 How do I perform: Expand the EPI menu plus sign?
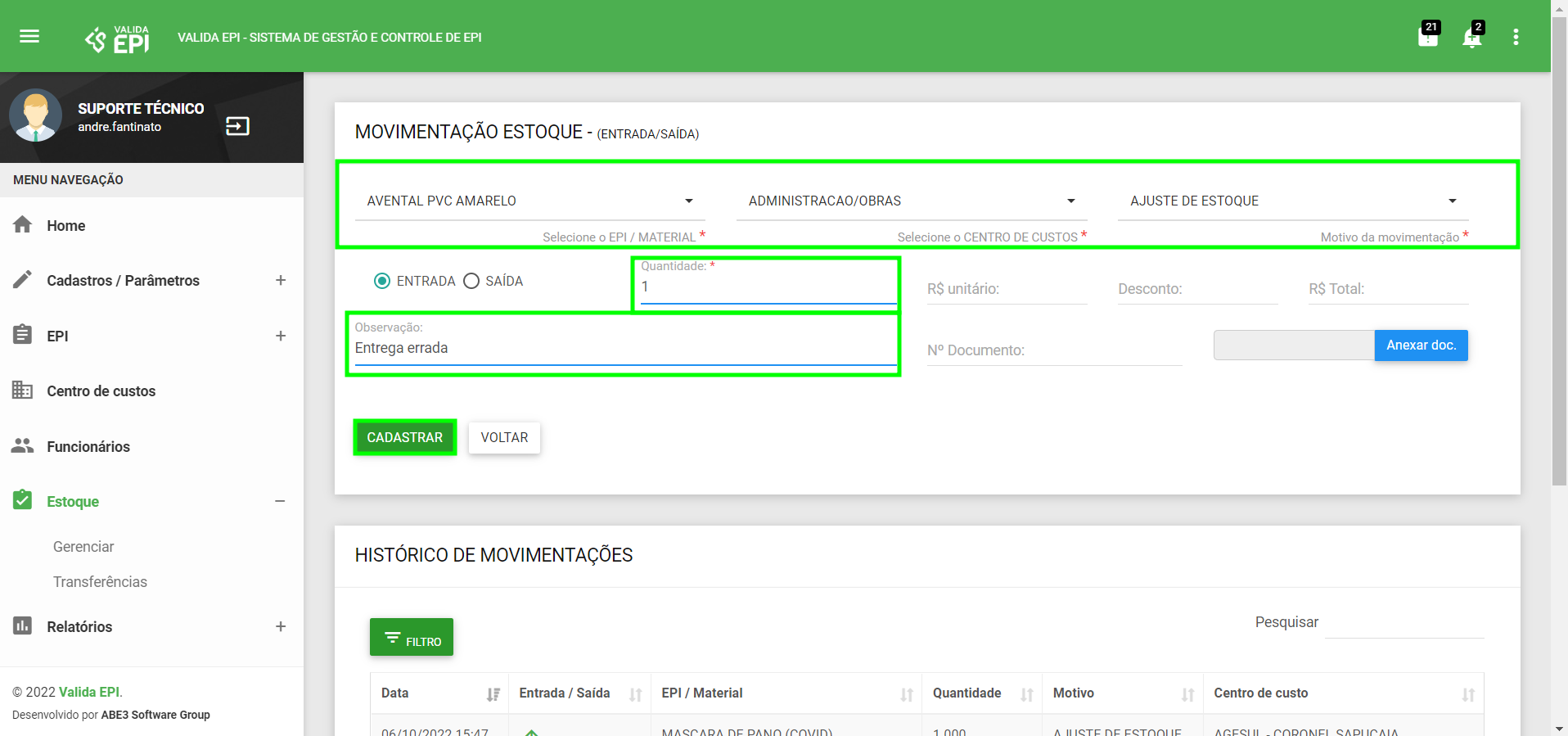tap(281, 336)
